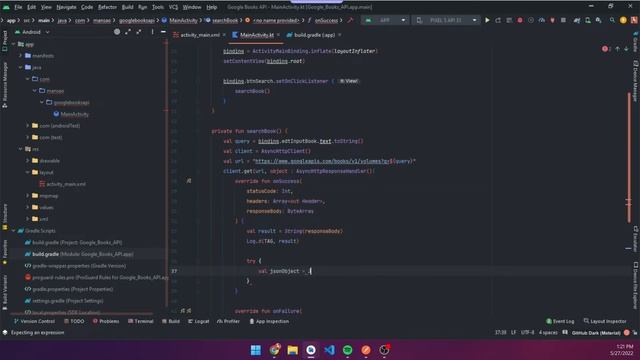Screen dimensions: 640x360
Task: Click Collapse All icon in Project panel
Action: pos(139,32)
